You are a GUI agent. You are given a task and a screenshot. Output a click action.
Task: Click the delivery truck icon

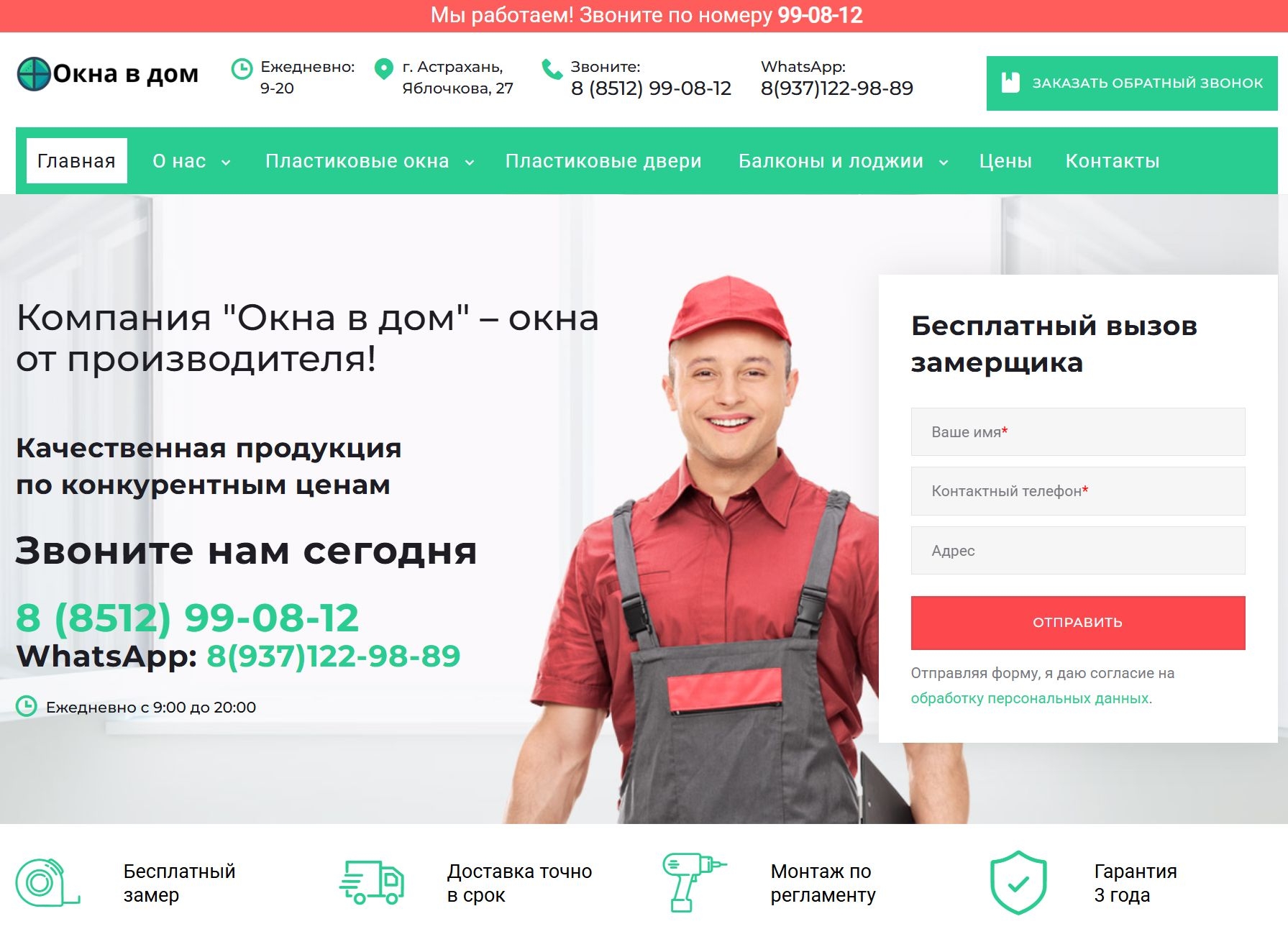371,882
